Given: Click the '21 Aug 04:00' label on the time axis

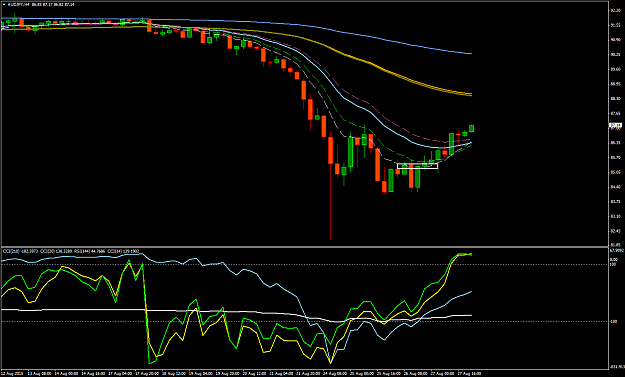Looking at the screenshot, I should (281, 373).
